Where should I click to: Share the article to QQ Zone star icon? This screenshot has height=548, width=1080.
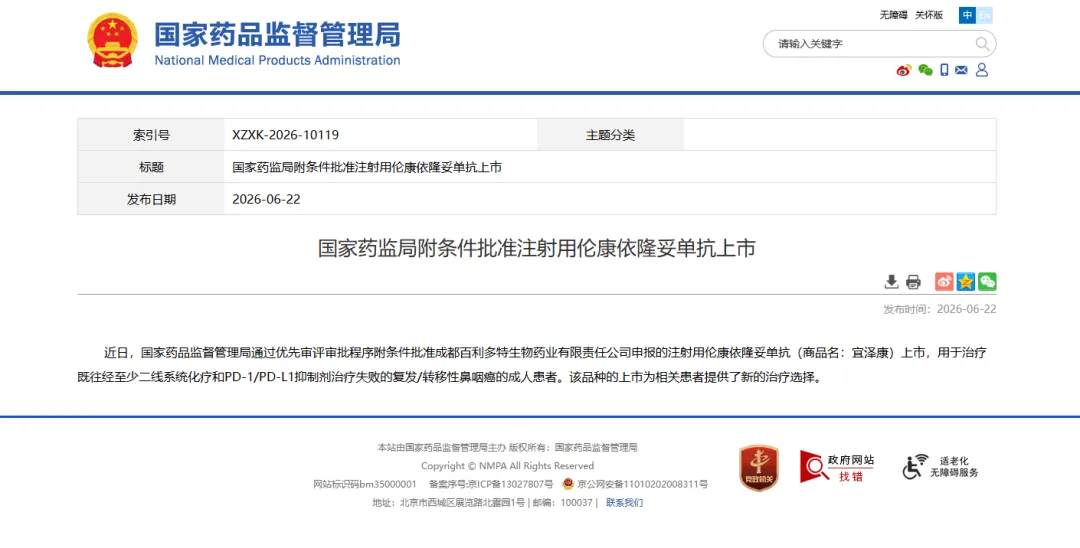pyautogui.click(x=966, y=282)
